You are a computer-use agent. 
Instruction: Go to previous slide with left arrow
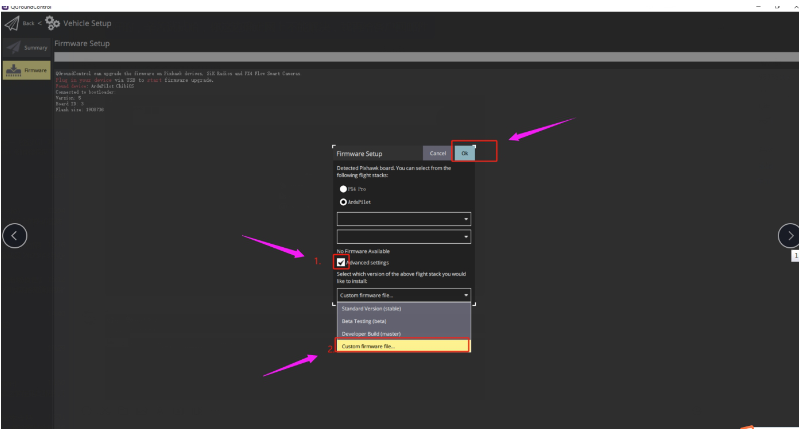[x=14, y=235]
